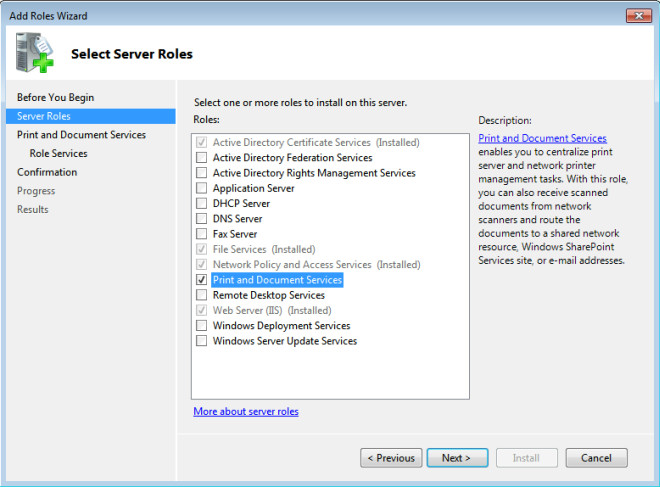Check Windows Deployment Services checkbox

(202, 325)
